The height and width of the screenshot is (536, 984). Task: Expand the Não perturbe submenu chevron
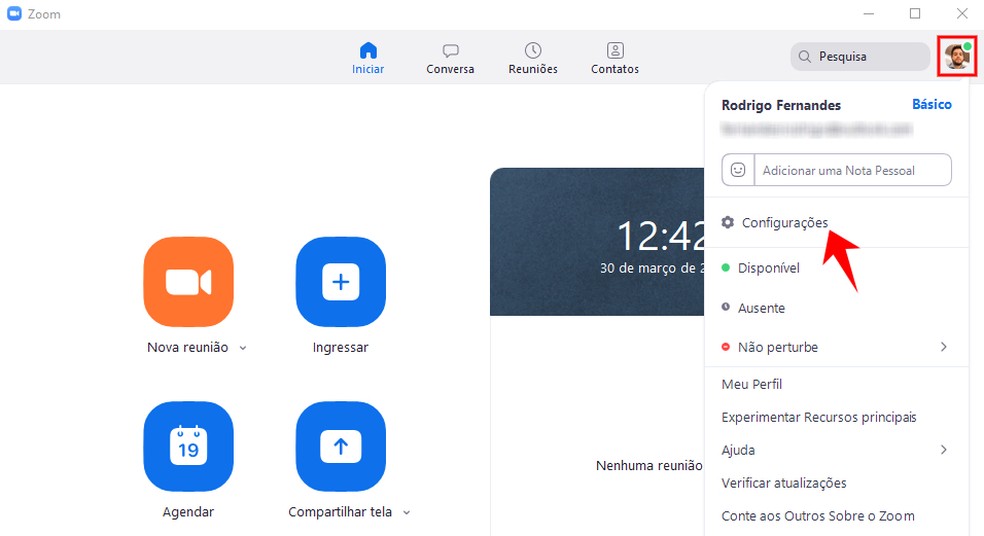click(944, 346)
